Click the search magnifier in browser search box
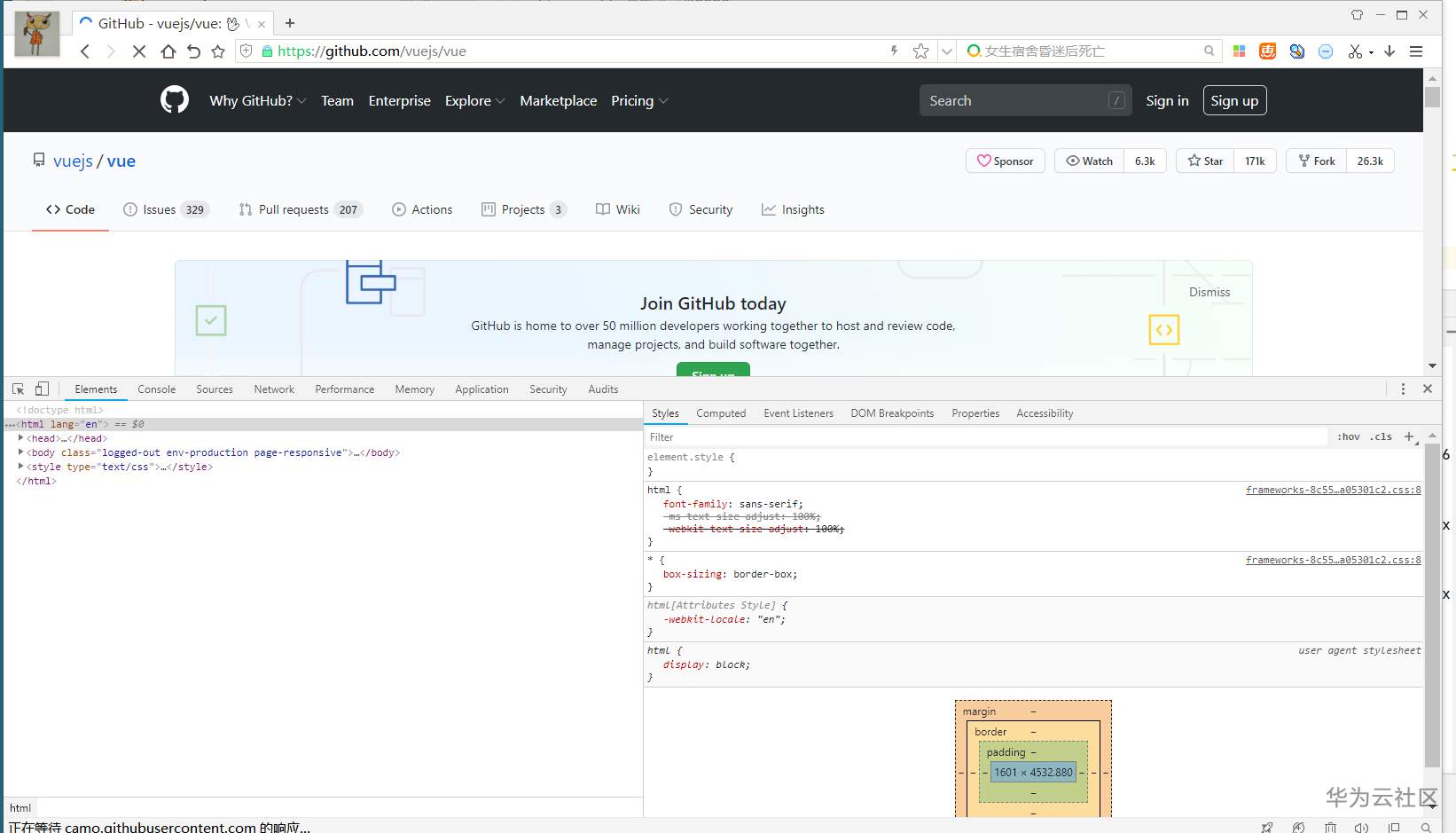Image resolution: width=1456 pixels, height=833 pixels. [1209, 51]
